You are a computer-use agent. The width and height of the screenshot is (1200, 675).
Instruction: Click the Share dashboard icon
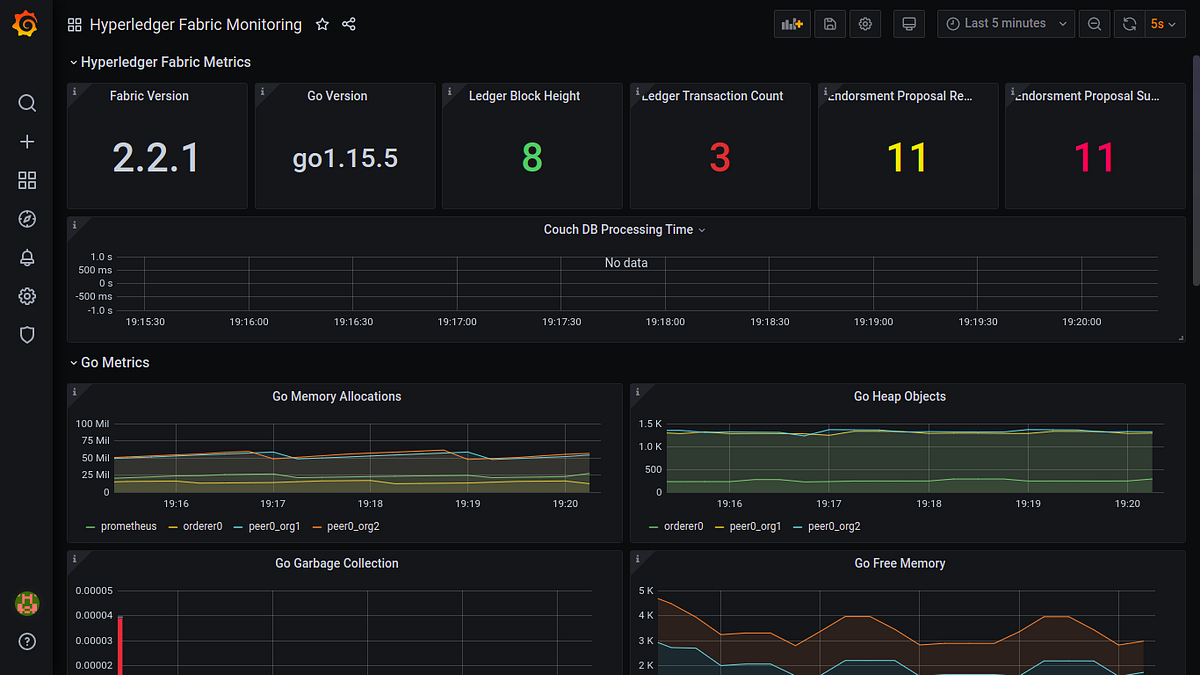(x=348, y=24)
